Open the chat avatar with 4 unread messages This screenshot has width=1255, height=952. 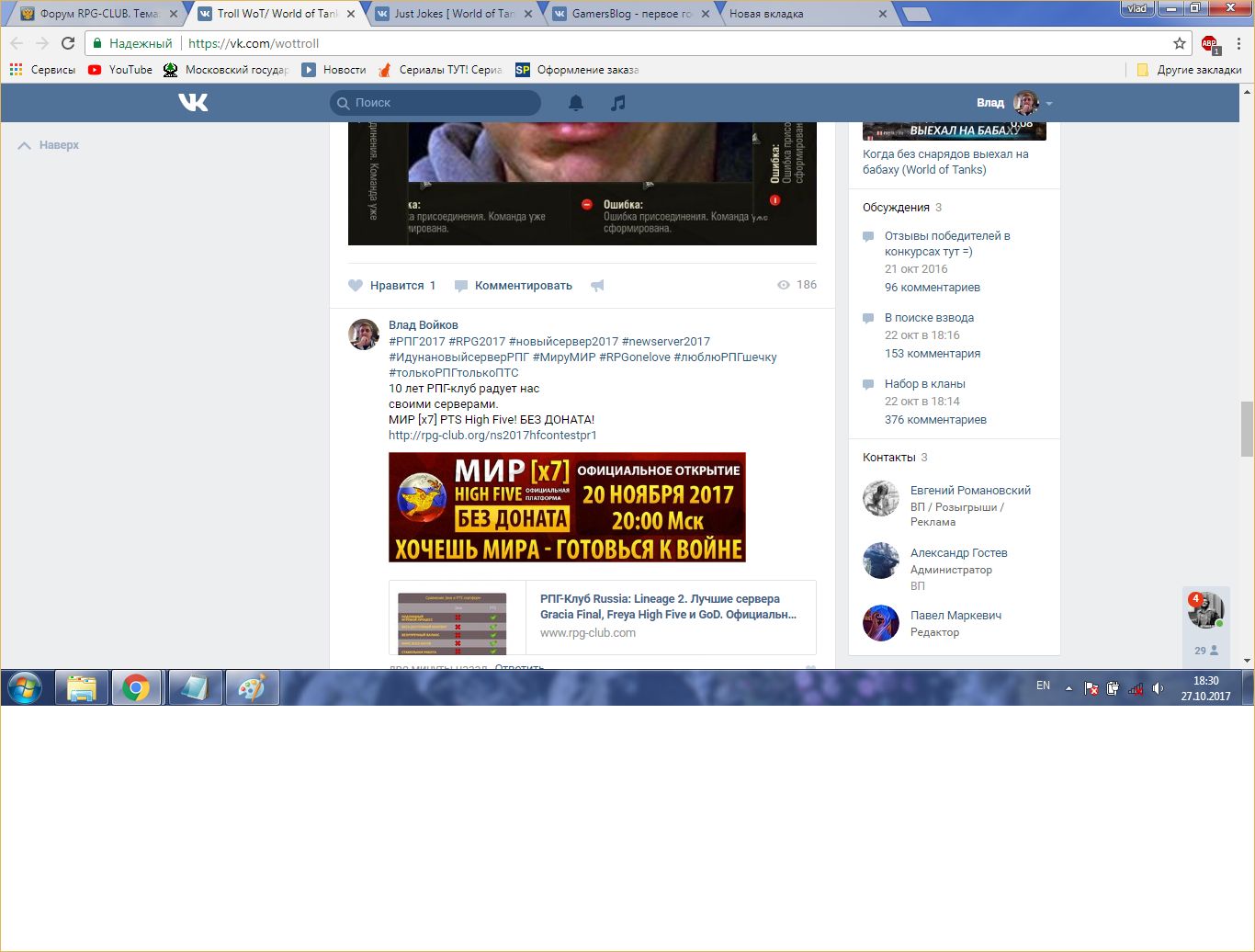click(x=1205, y=610)
